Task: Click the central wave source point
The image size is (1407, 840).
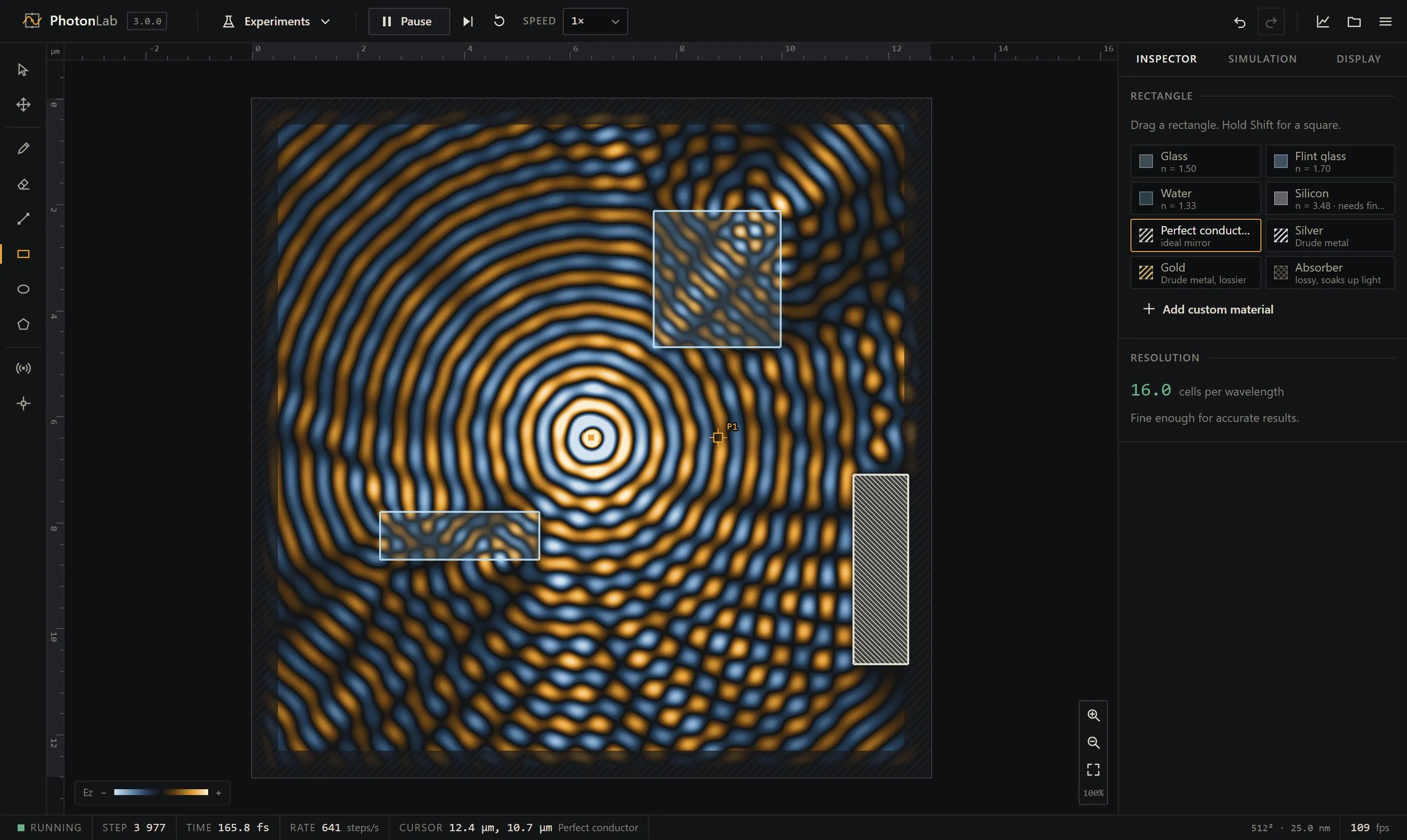Action: click(x=591, y=438)
